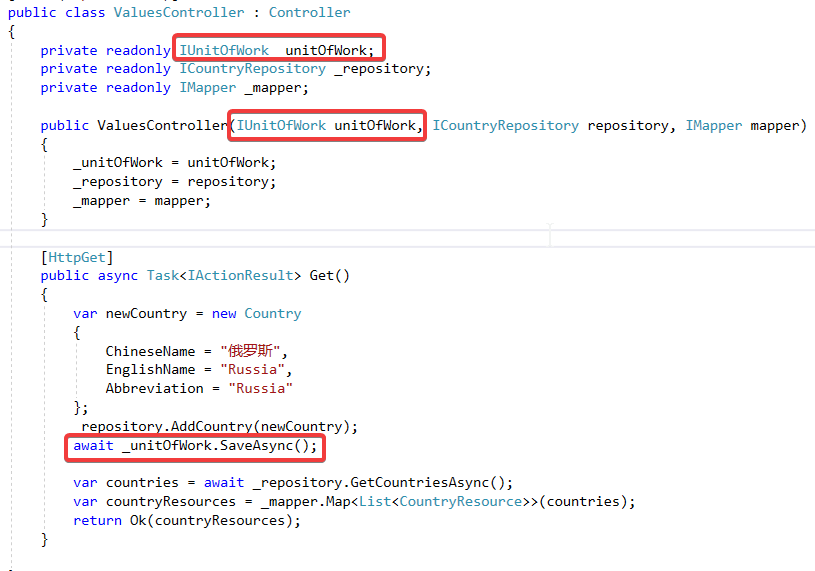Click await on the SaveAsync line

(93, 446)
